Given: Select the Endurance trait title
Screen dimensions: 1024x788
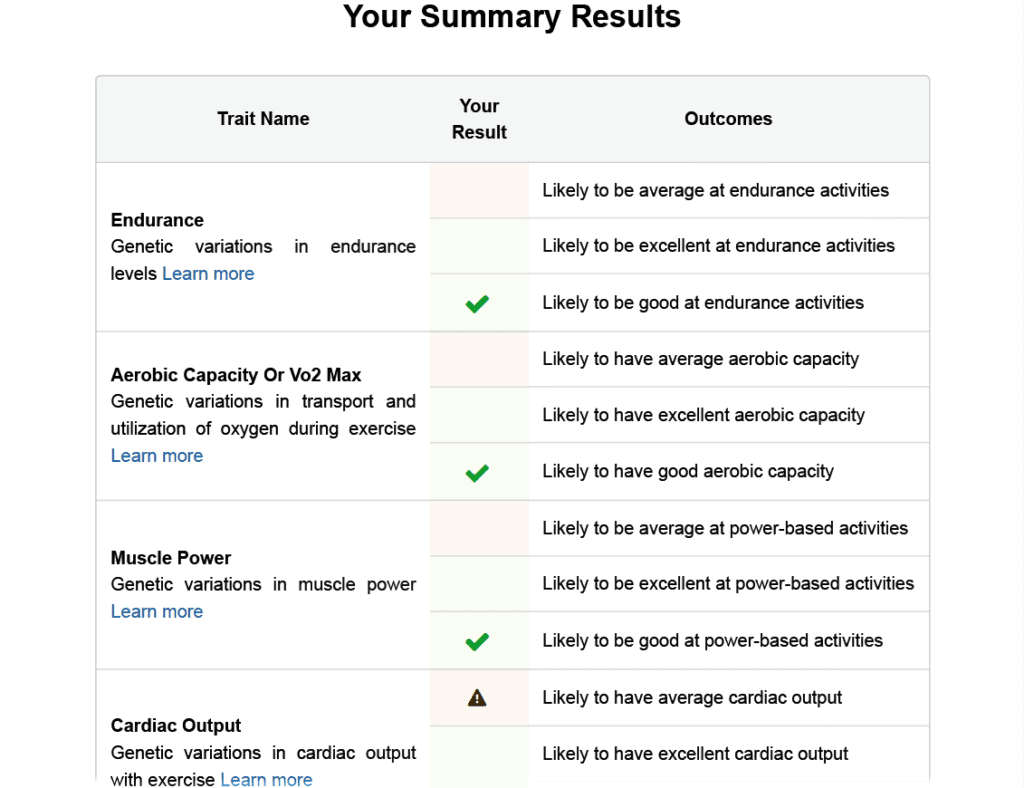Looking at the screenshot, I should 157,220.
